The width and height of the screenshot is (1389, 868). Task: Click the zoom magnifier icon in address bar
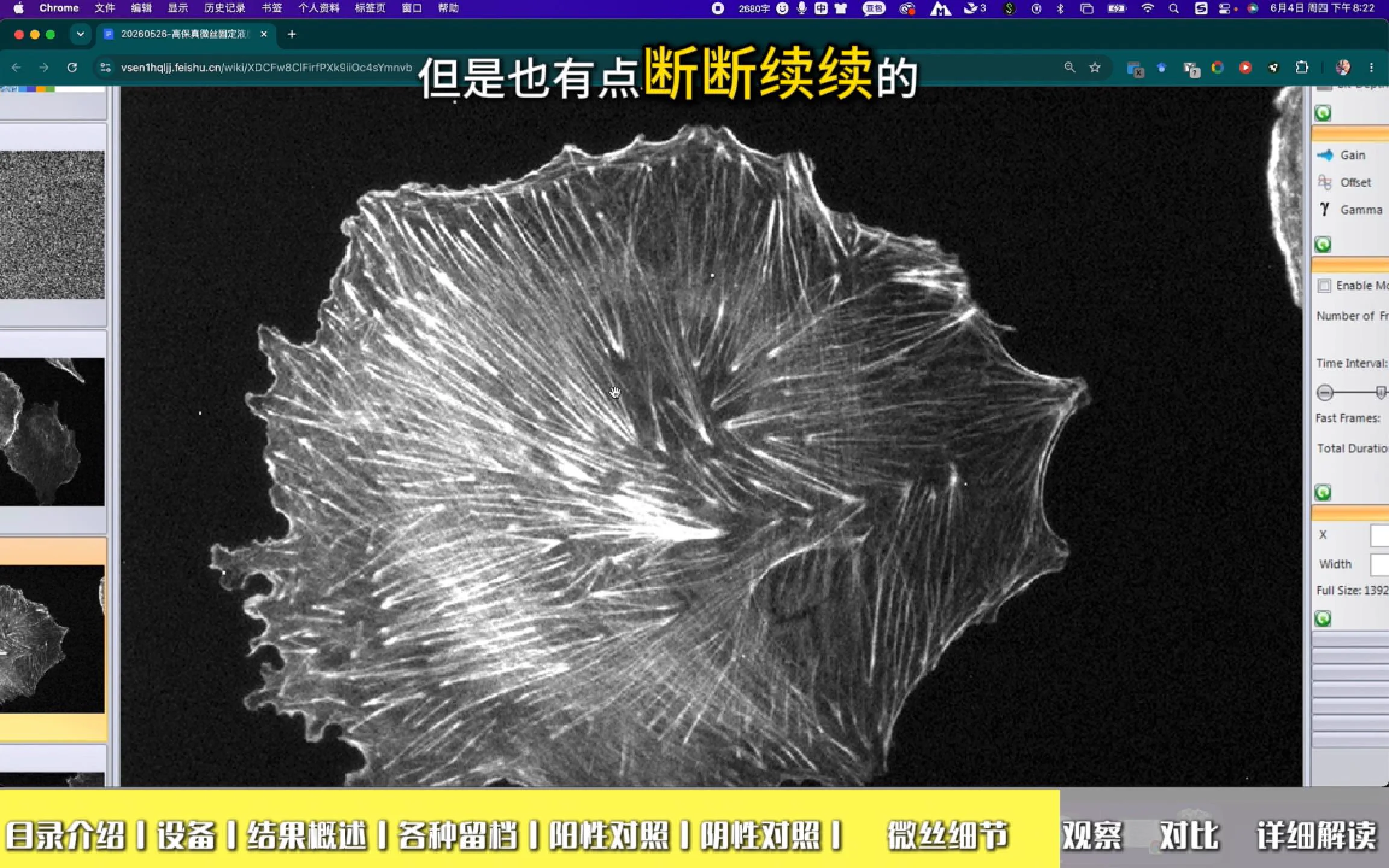point(1069,68)
